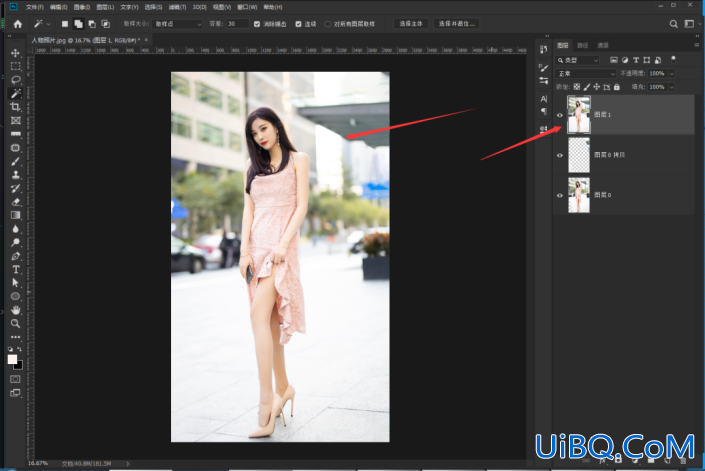Open the Layers panel options menu

pos(696,45)
